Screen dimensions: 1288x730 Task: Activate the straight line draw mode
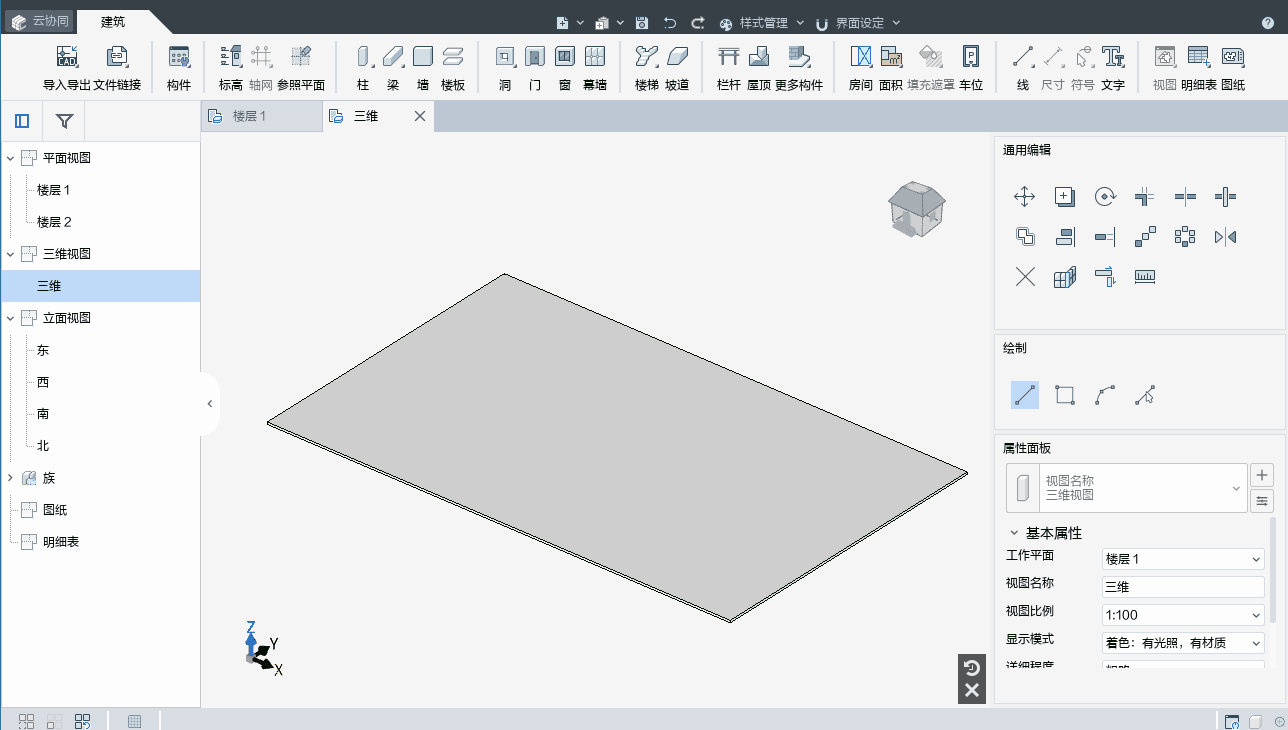tap(1025, 395)
